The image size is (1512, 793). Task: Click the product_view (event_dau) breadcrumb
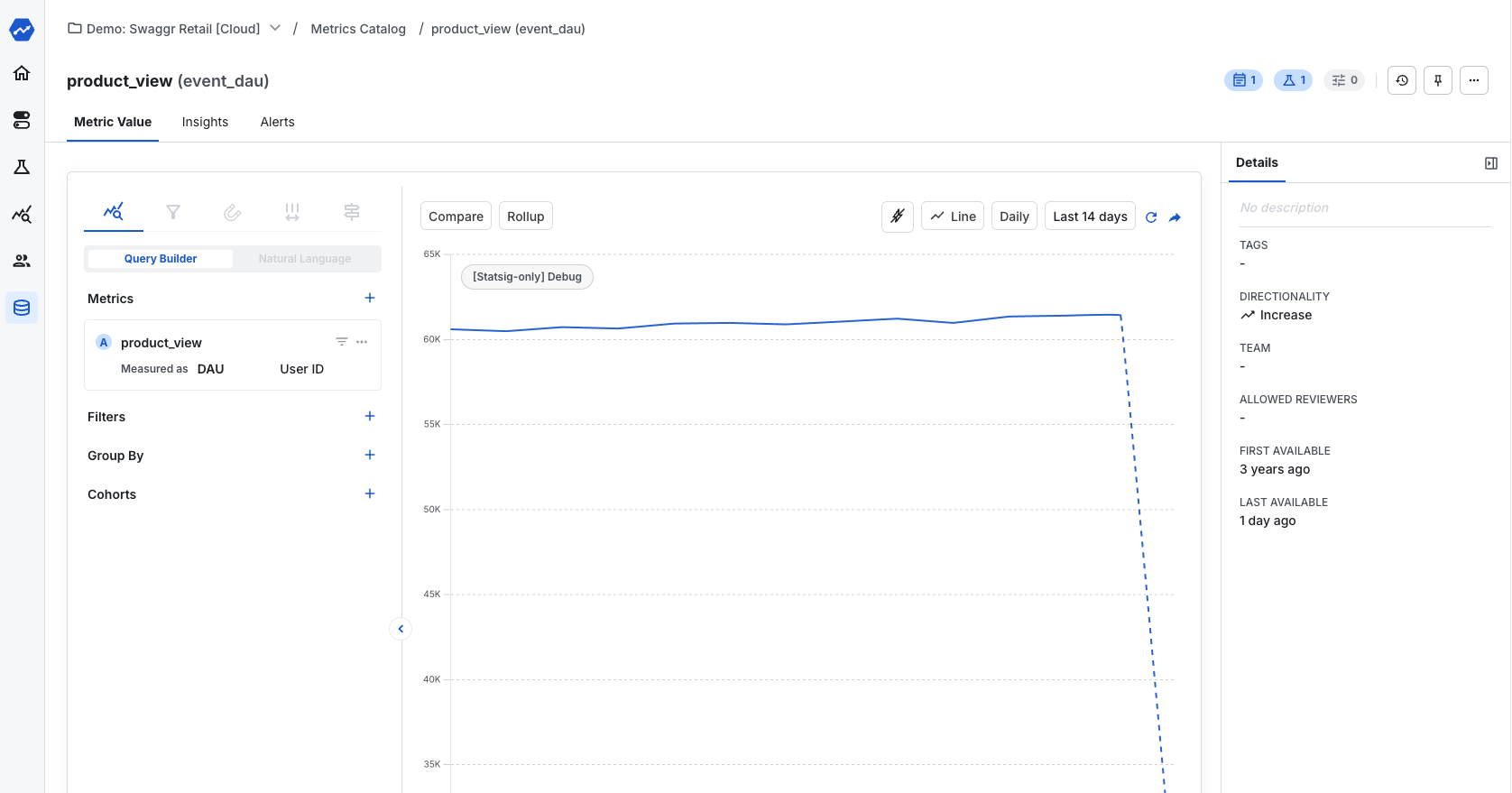(508, 29)
